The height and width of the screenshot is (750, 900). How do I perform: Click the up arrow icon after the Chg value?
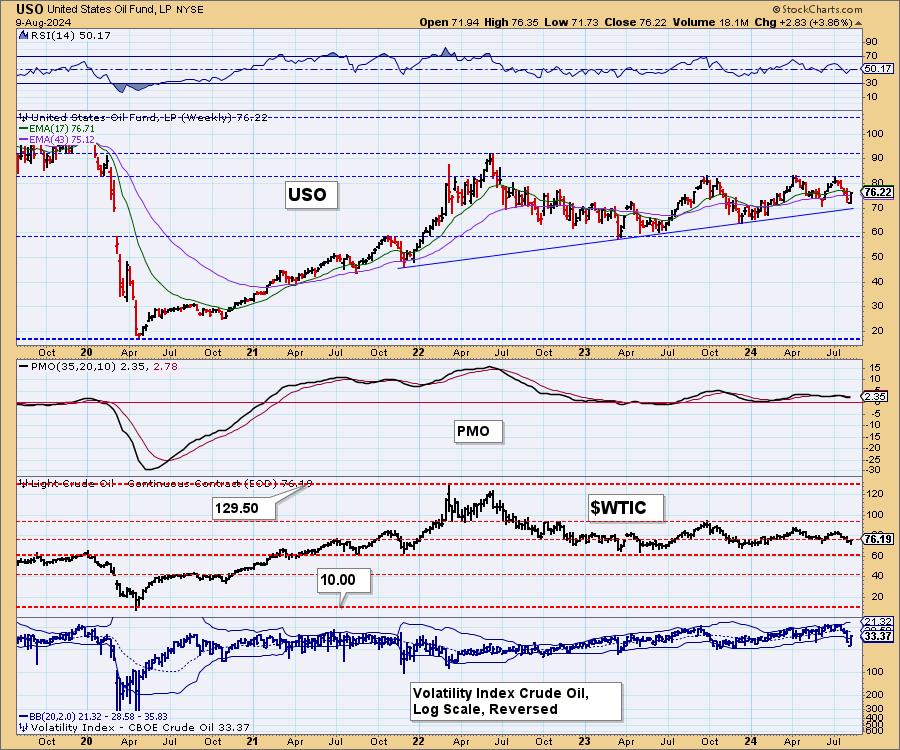pos(859,23)
